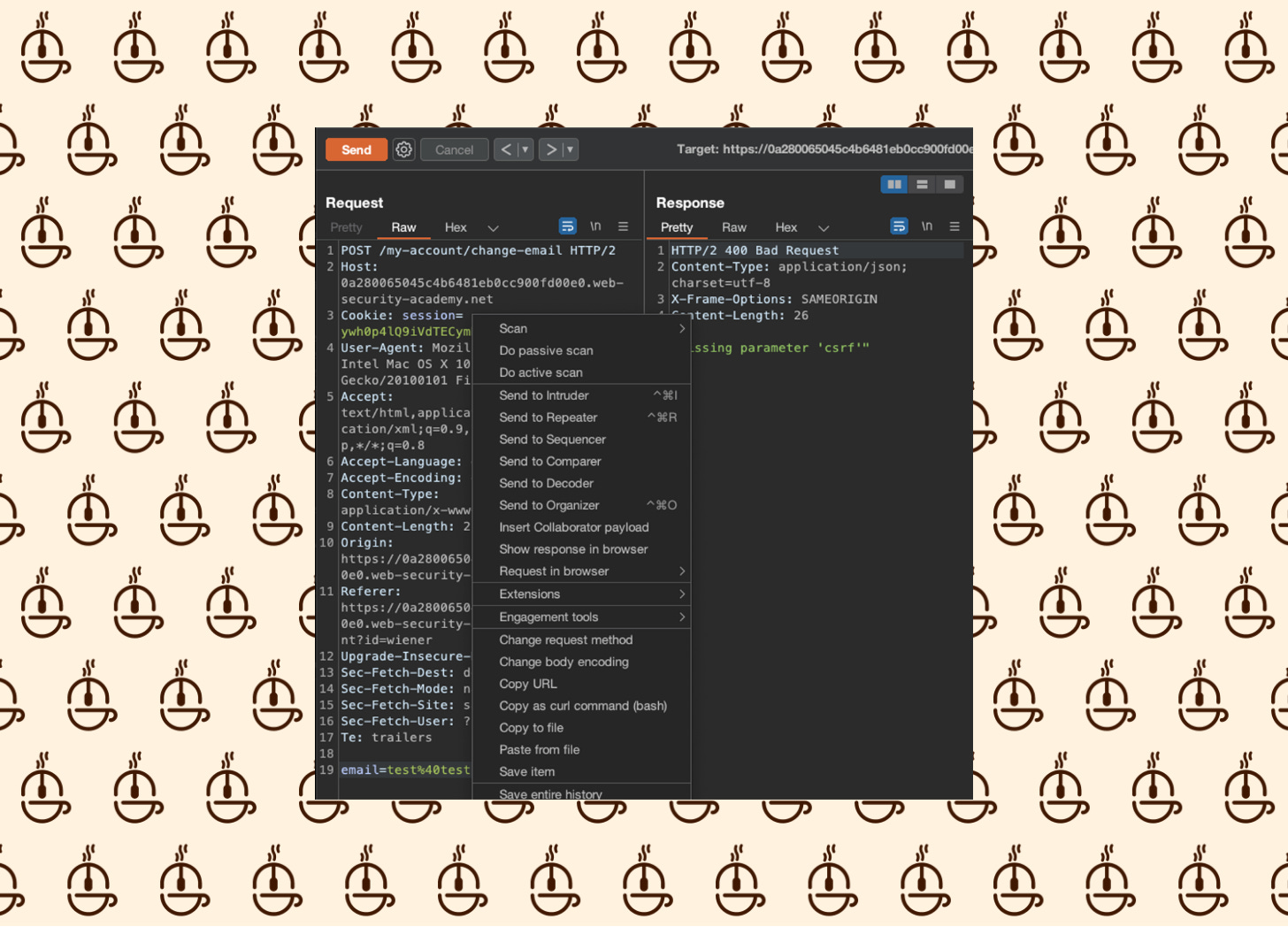Click the Target URL text
1288x927 pixels.
[x=824, y=149]
